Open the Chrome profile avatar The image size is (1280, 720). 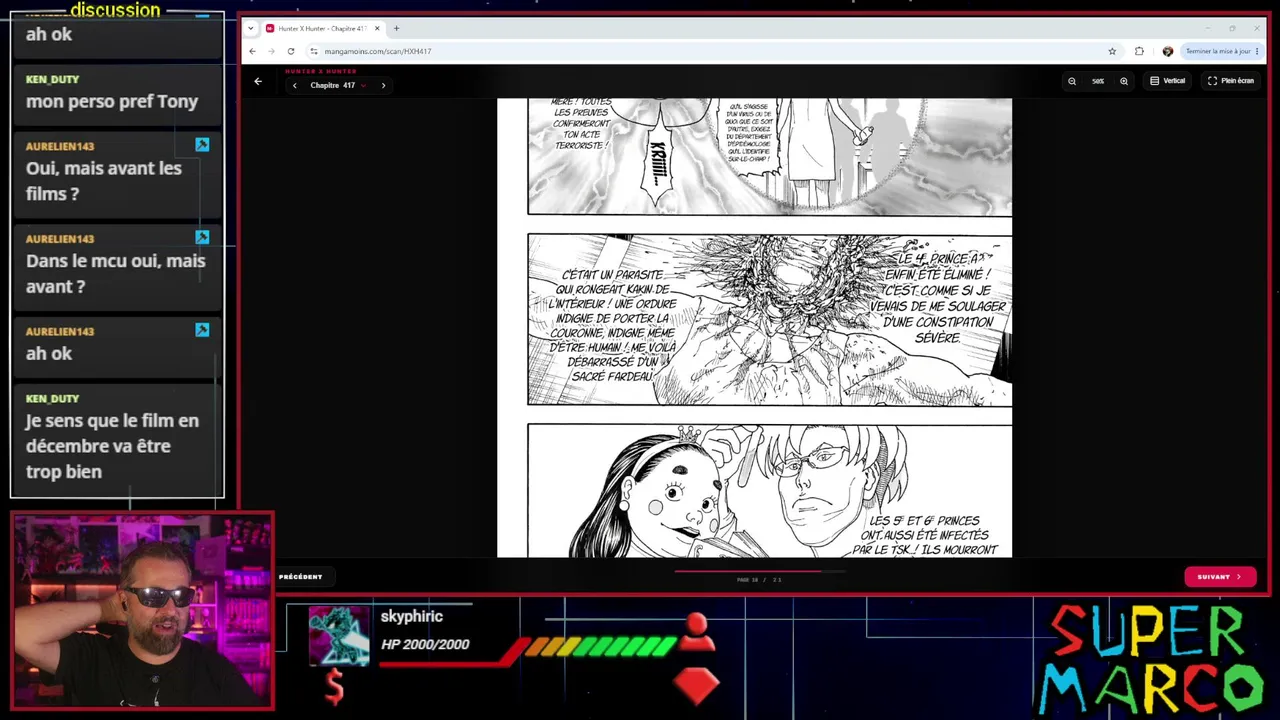1167,51
